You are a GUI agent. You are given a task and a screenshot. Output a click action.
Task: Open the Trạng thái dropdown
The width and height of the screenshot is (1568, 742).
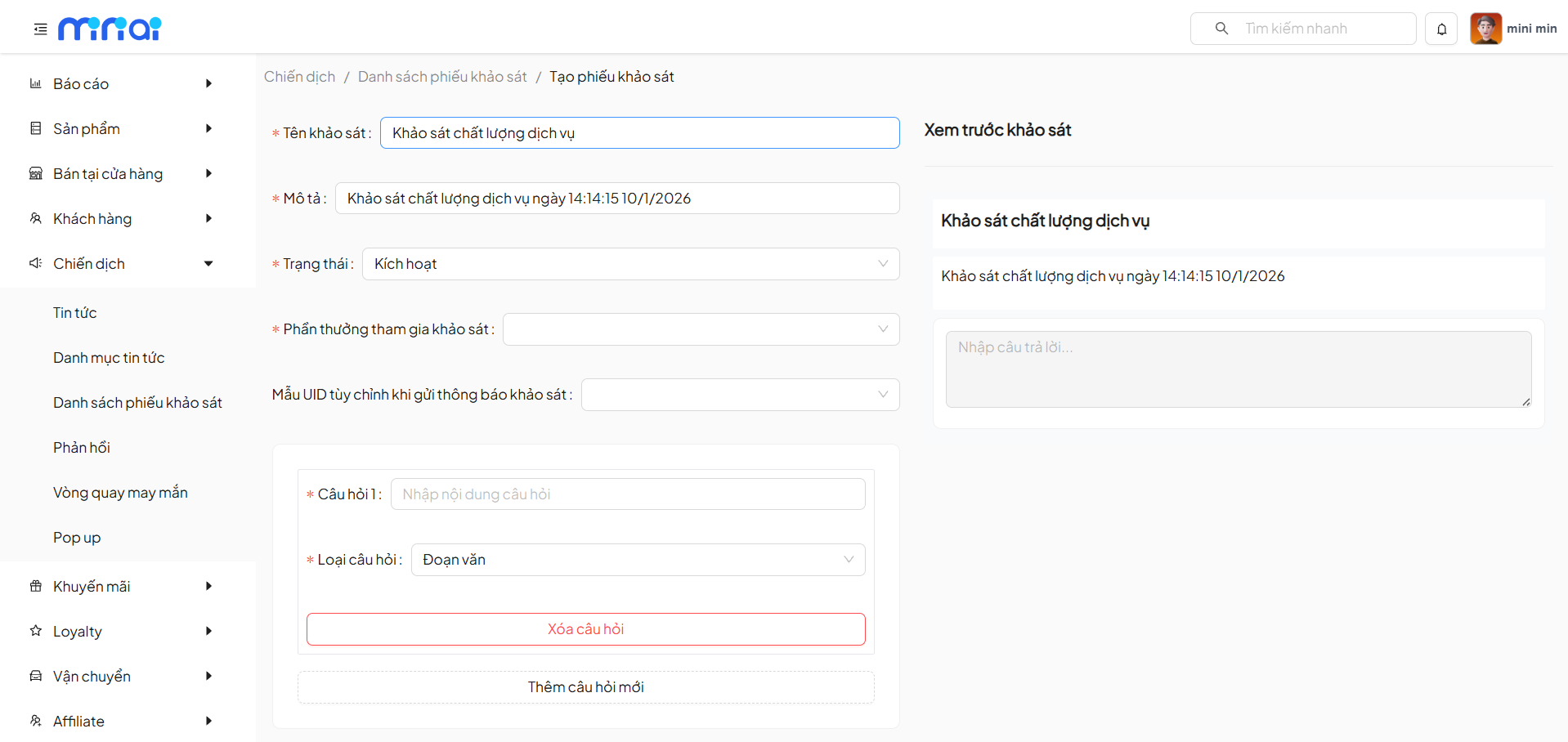tap(629, 264)
